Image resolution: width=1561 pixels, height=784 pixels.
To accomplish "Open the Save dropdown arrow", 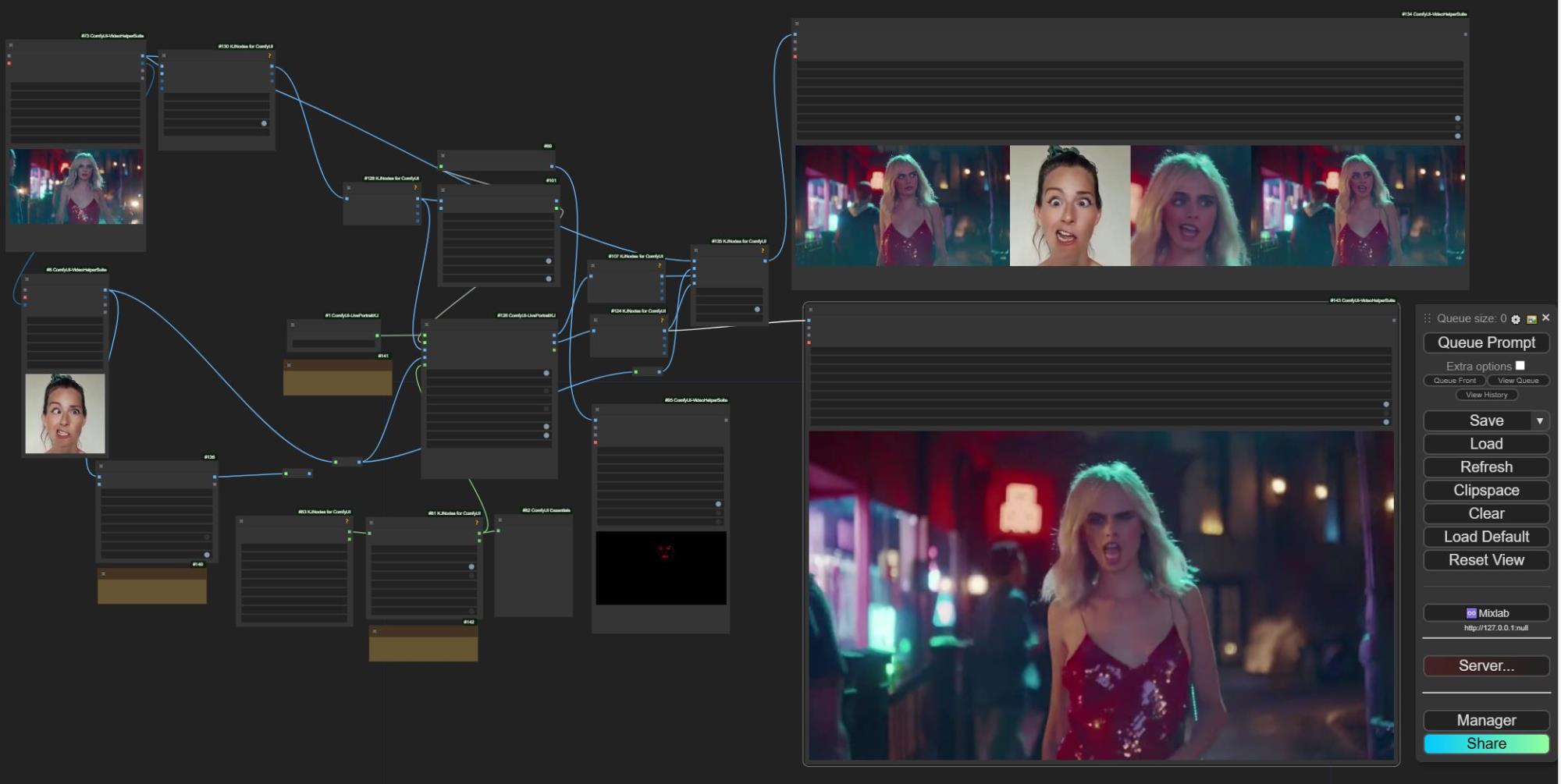I will coord(1540,420).
